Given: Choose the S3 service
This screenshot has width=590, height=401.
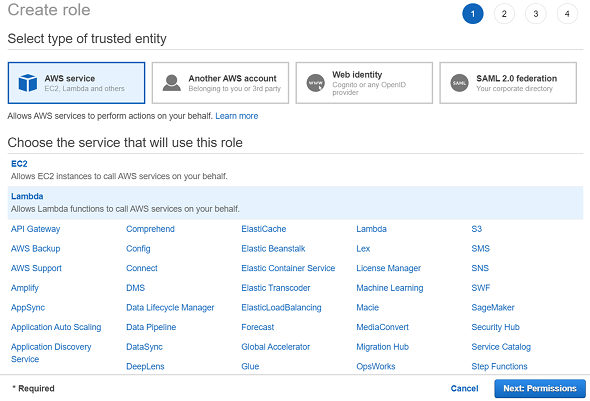Looking at the screenshot, I should pyautogui.click(x=477, y=229).
